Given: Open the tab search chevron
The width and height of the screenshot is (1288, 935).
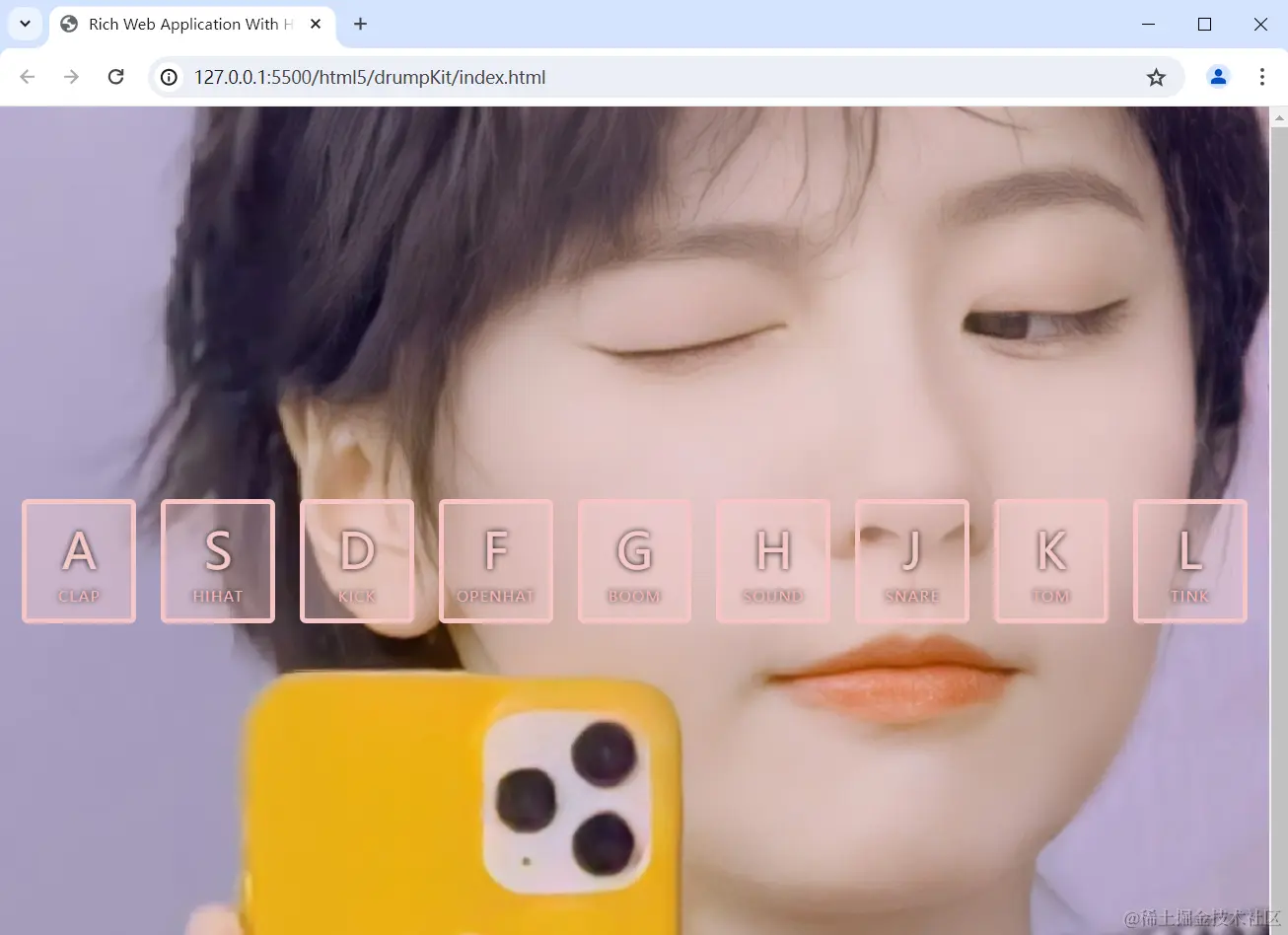Looking at the screenshot, I should 24,24.
